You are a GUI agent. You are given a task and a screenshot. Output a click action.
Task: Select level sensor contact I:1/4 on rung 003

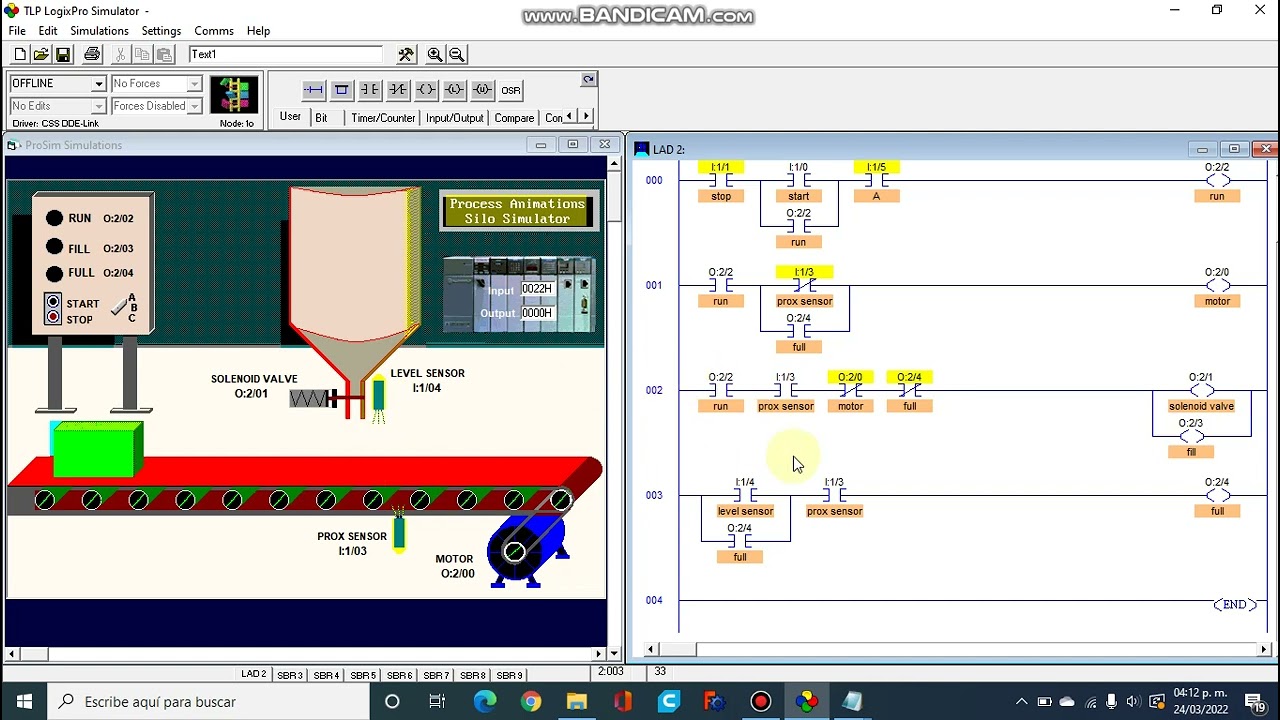(x=745, y=496)
